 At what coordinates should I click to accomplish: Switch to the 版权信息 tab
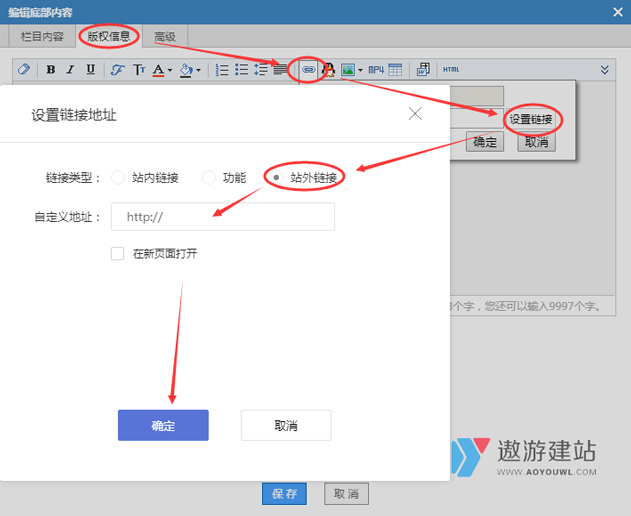coord(109,37)
